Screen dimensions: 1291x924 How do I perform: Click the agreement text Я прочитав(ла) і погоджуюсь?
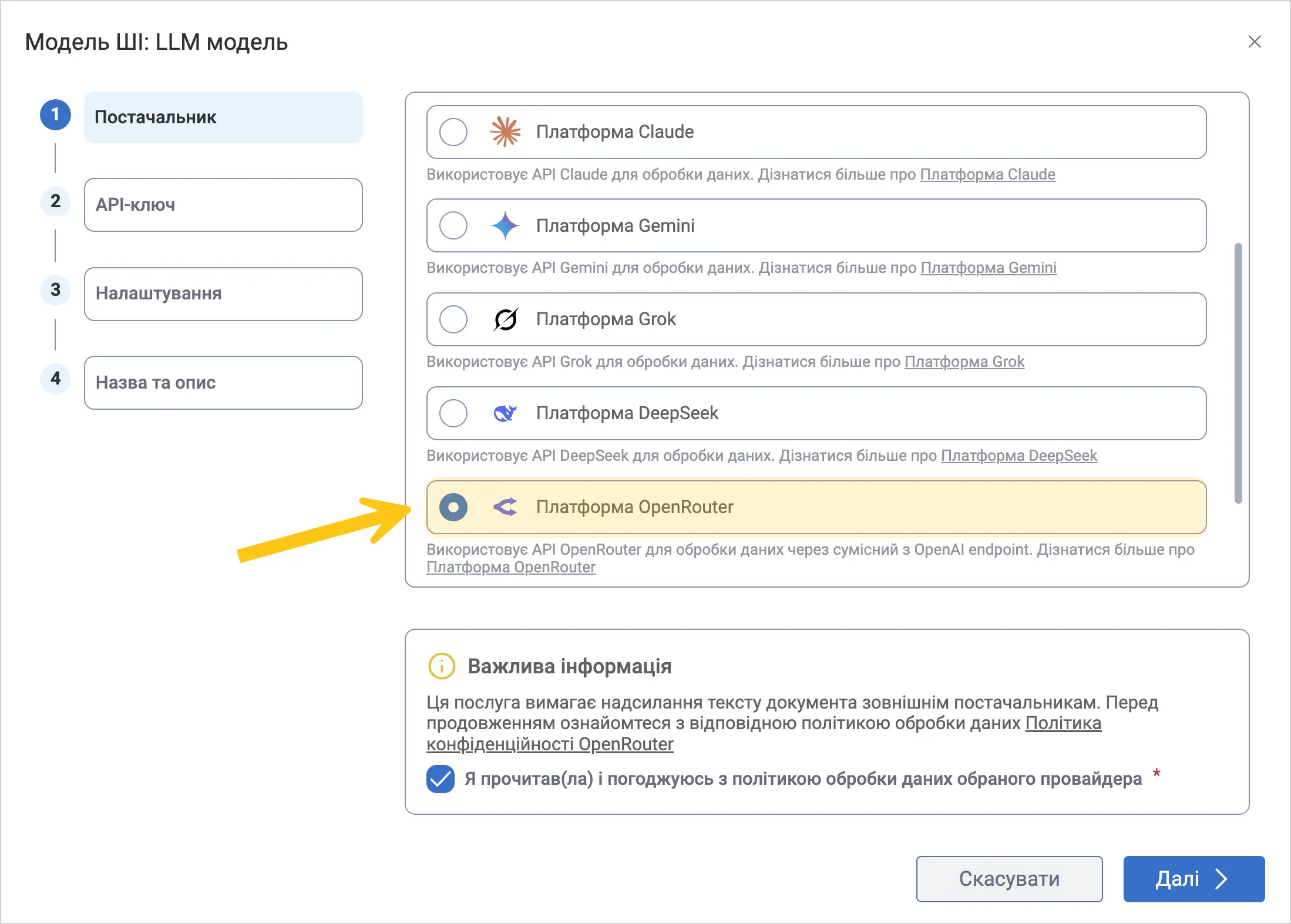tap(803, 779)
